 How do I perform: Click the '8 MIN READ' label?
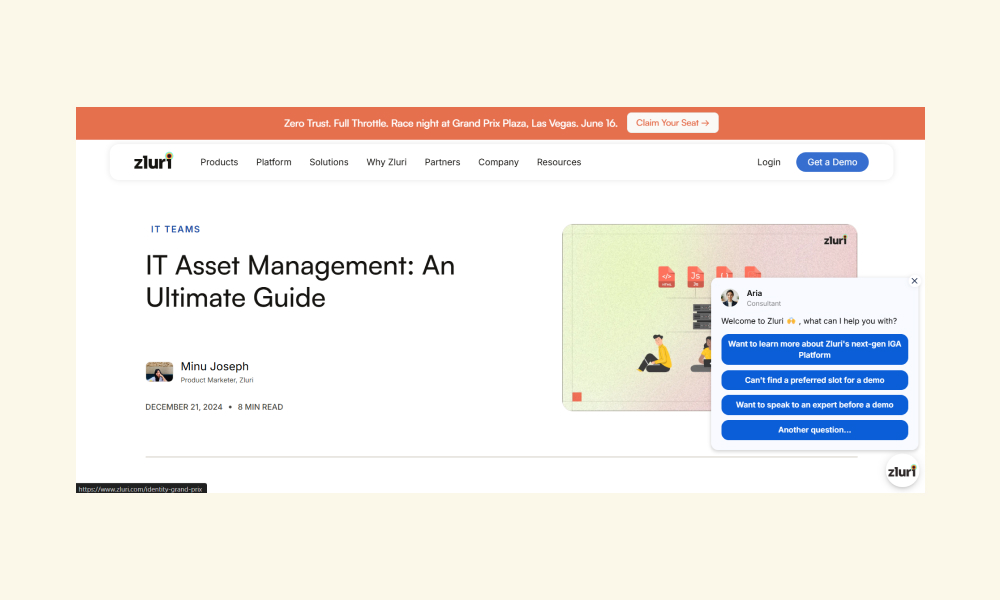pyautogui.click(x=260, y=407)
